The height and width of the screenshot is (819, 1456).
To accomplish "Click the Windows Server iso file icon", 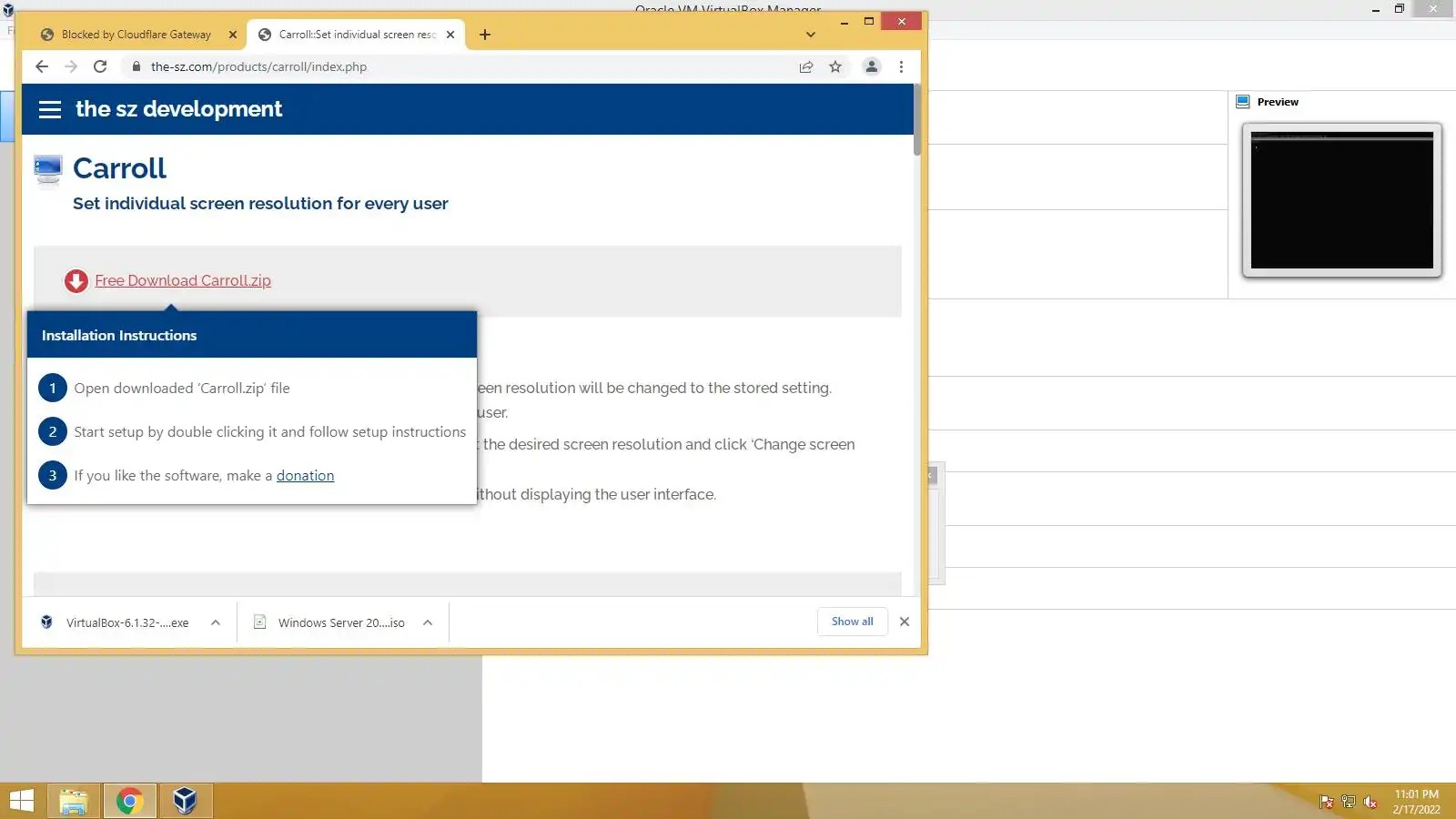I will 259,622.
